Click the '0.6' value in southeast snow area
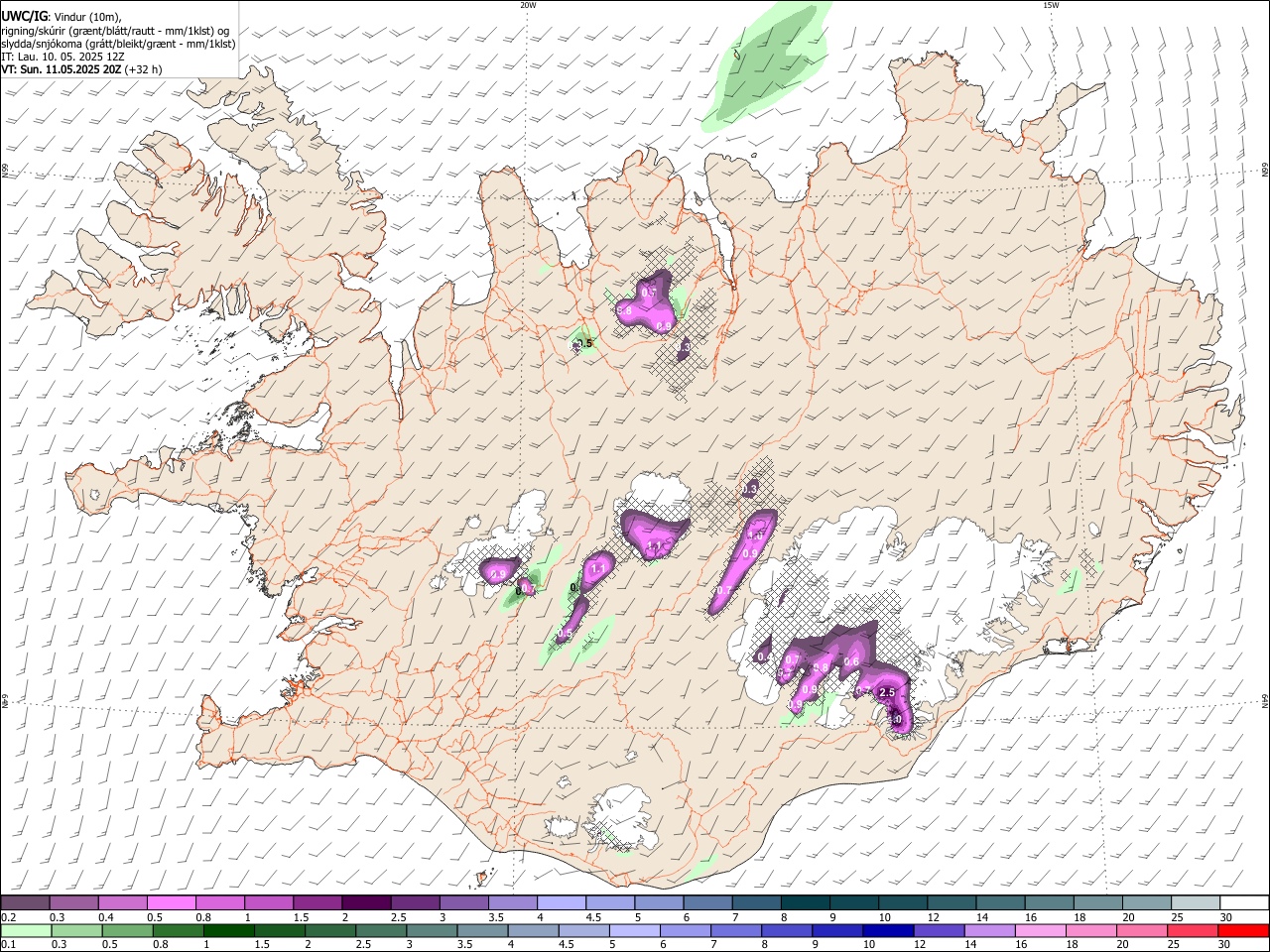This screenshot has height=952, width=1270. (851, 661)
